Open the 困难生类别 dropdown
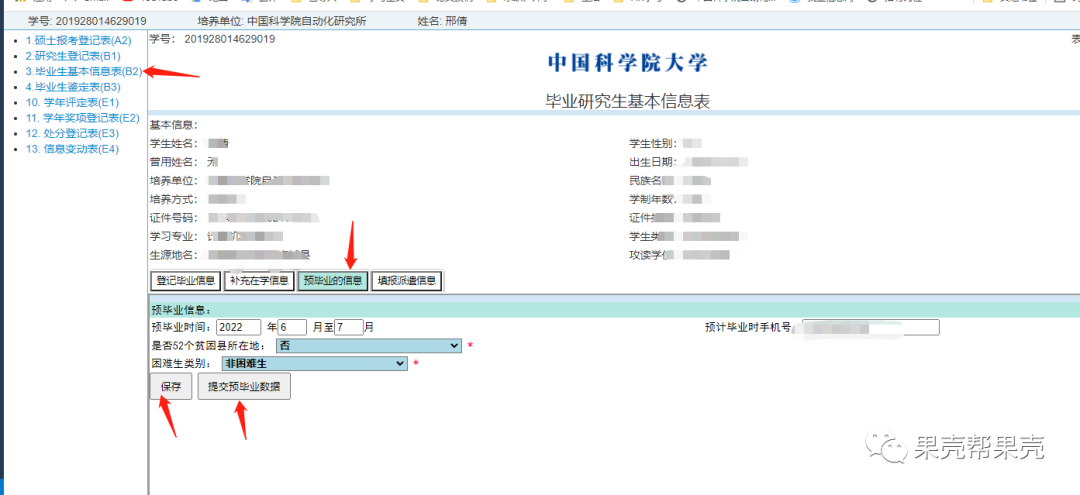Viewport: 1080px width, 495px height. click(x=315, y=363)
